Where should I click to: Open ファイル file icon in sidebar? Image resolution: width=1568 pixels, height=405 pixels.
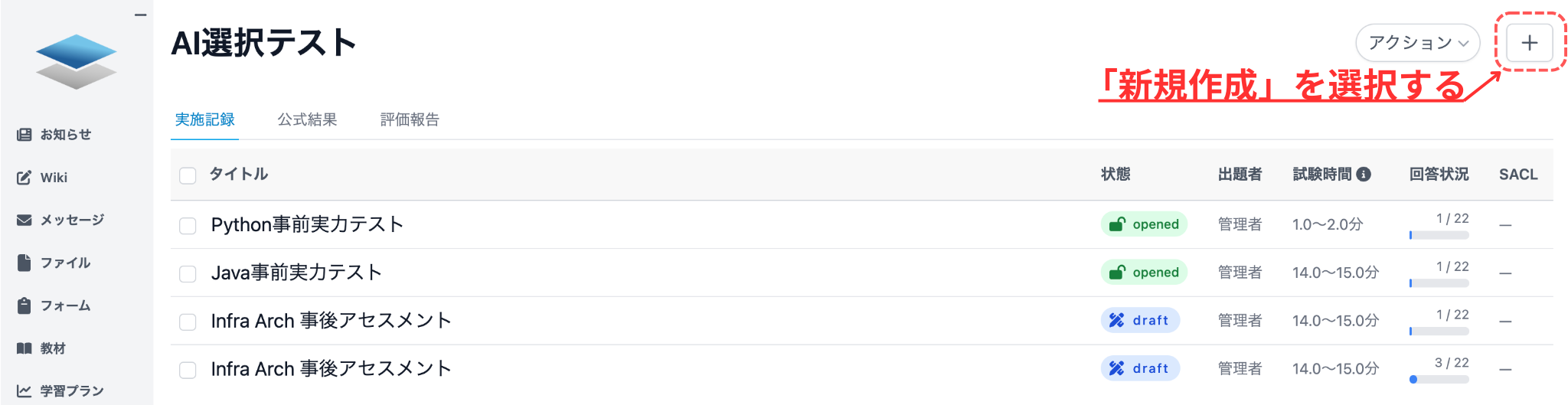[x=24, y=263]
